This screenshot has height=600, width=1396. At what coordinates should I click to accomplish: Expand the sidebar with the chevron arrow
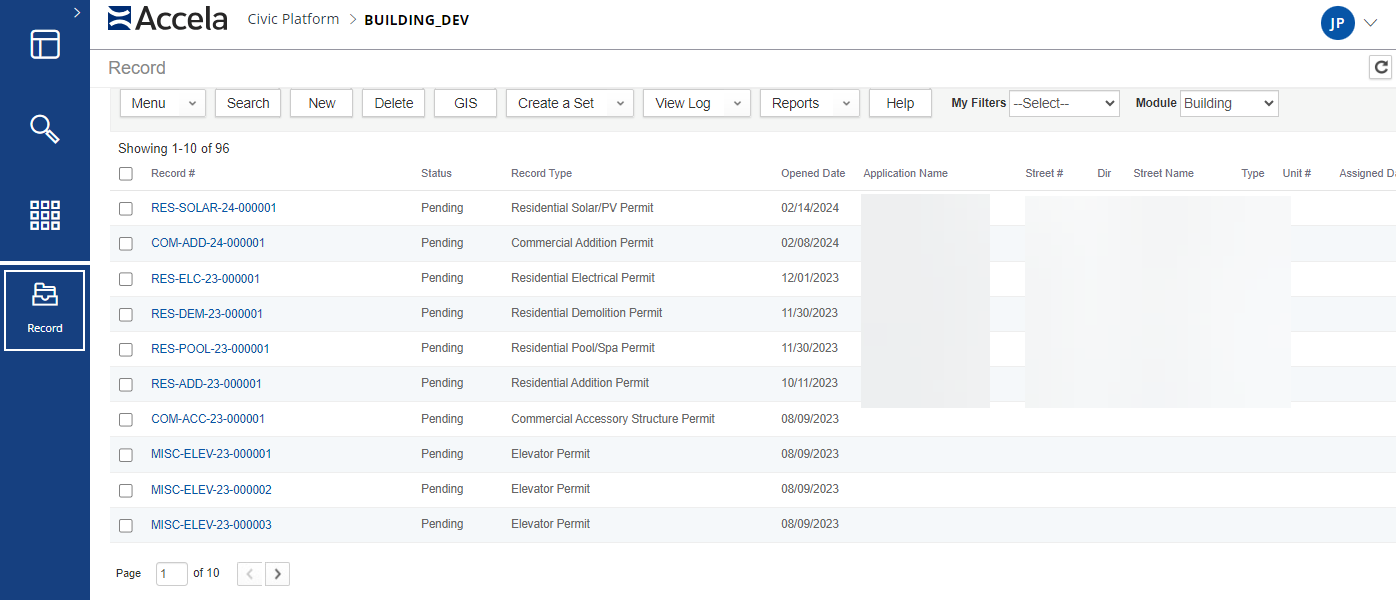pos(77,12)
